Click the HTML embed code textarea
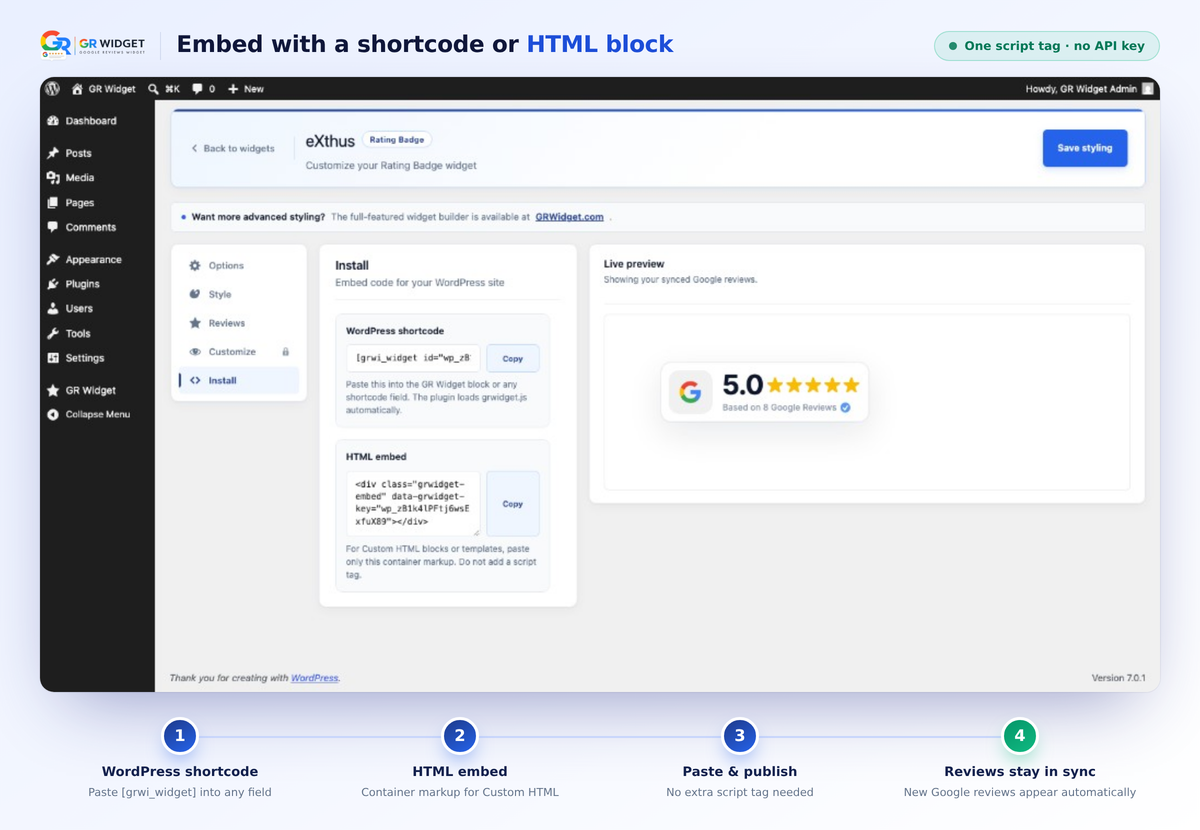The image size is (1200, 830). point(414,504)
